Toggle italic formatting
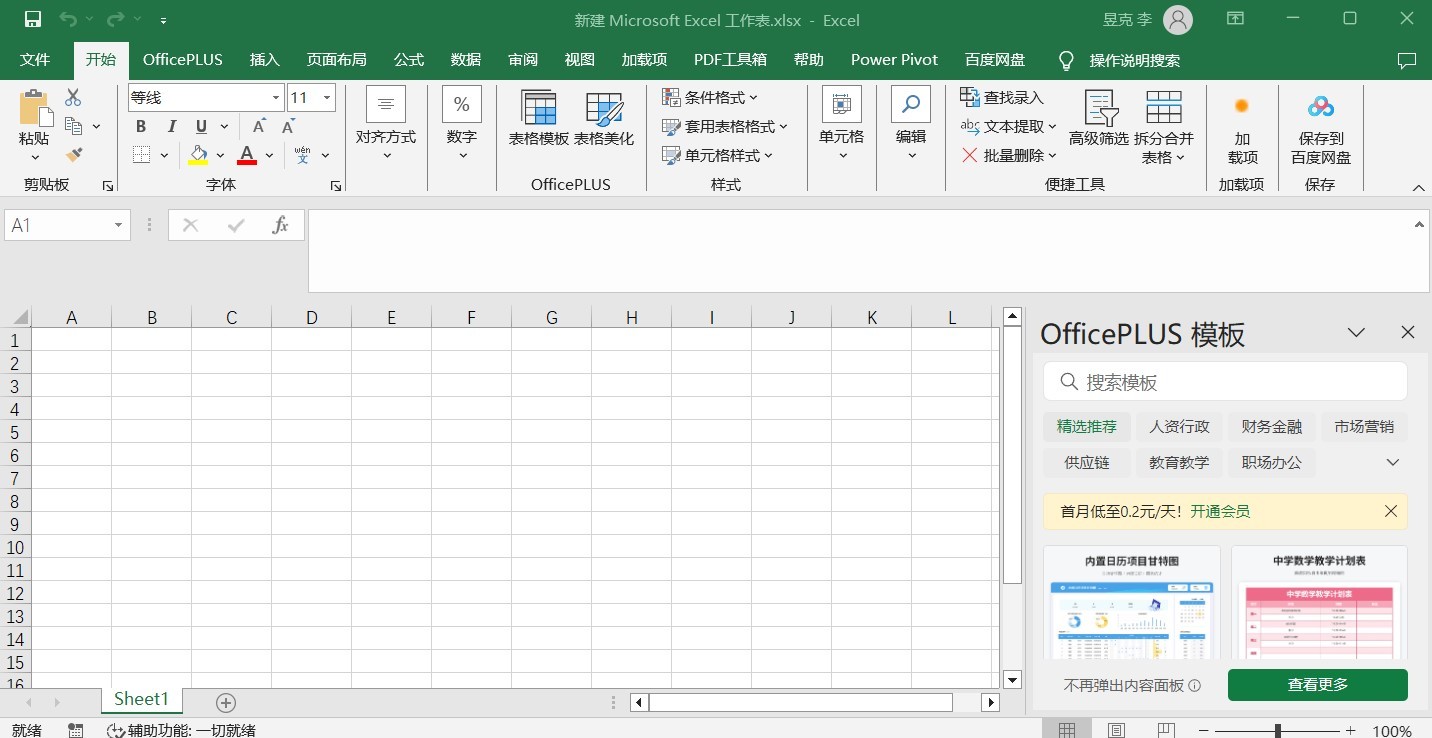 click(170, 126)
